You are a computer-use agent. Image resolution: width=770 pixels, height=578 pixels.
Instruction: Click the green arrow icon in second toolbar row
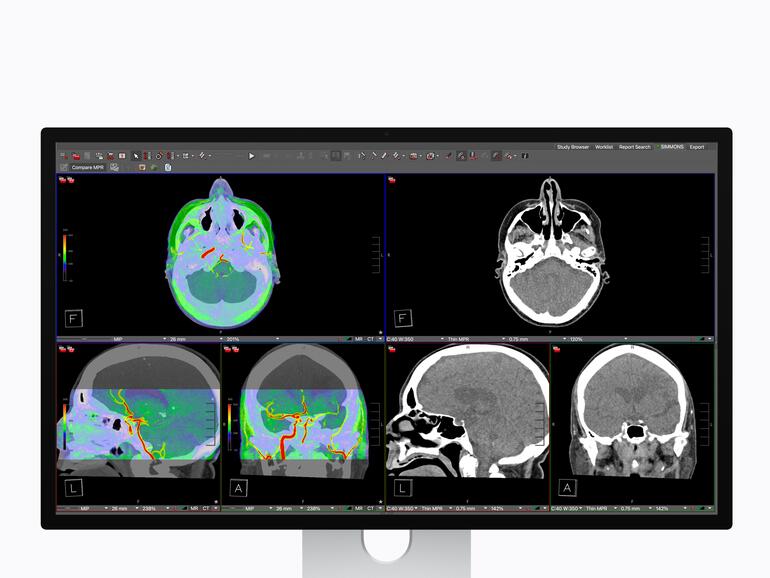pos(154,167)
